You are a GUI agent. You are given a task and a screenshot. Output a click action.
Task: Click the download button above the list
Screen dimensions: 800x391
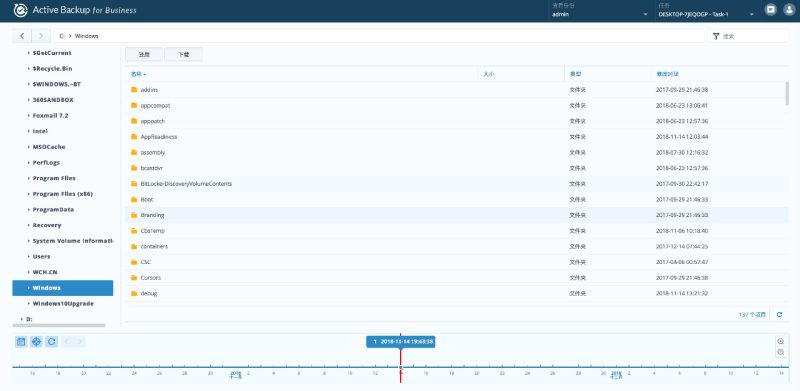click(184, 54)
